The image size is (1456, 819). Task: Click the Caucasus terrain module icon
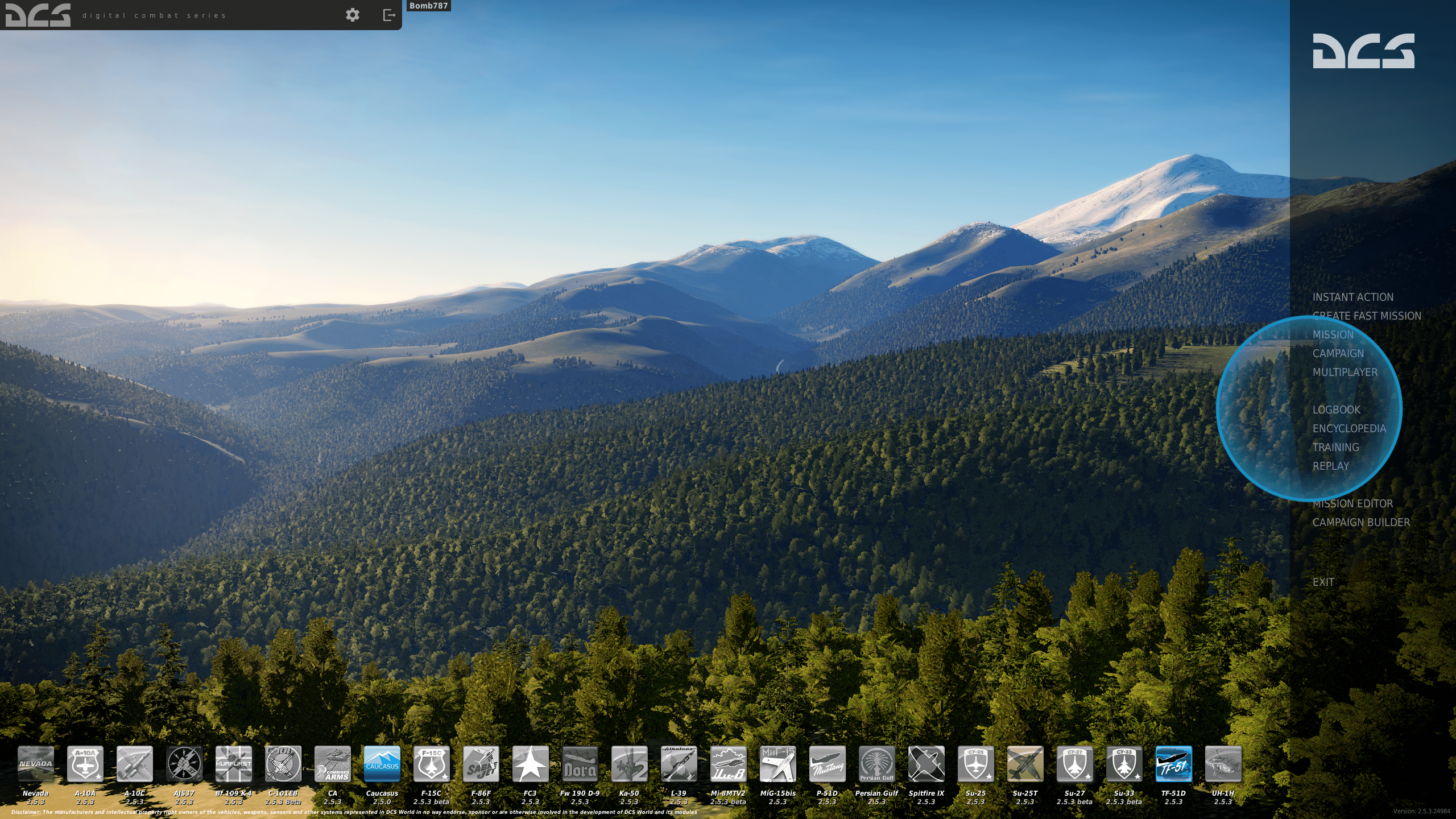[382, 764]
